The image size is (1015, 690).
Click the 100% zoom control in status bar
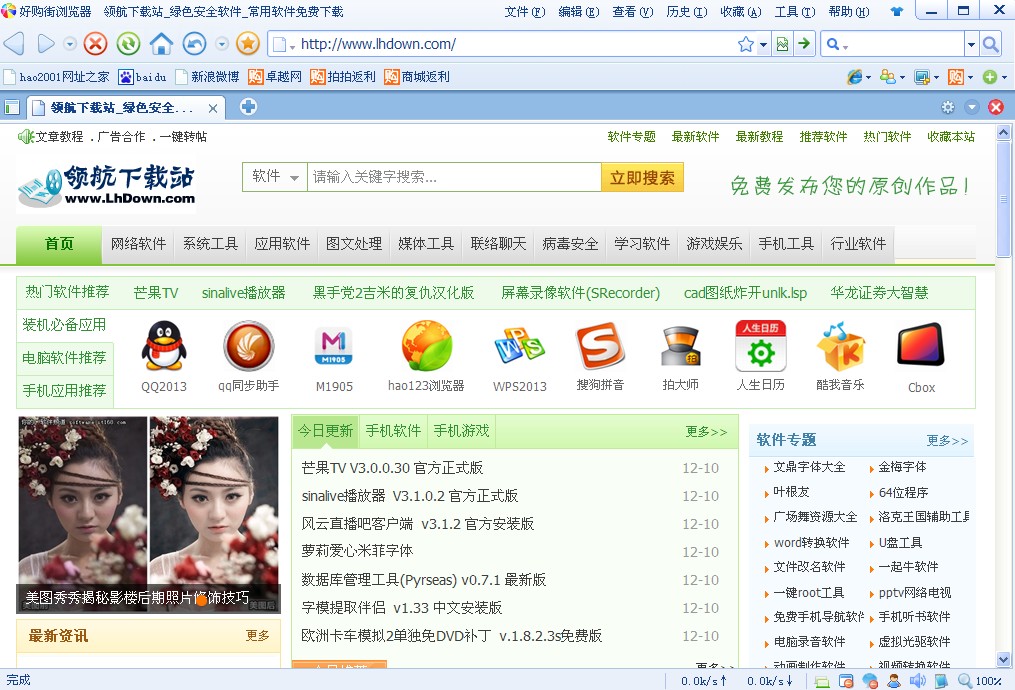(x=980, y=681)
